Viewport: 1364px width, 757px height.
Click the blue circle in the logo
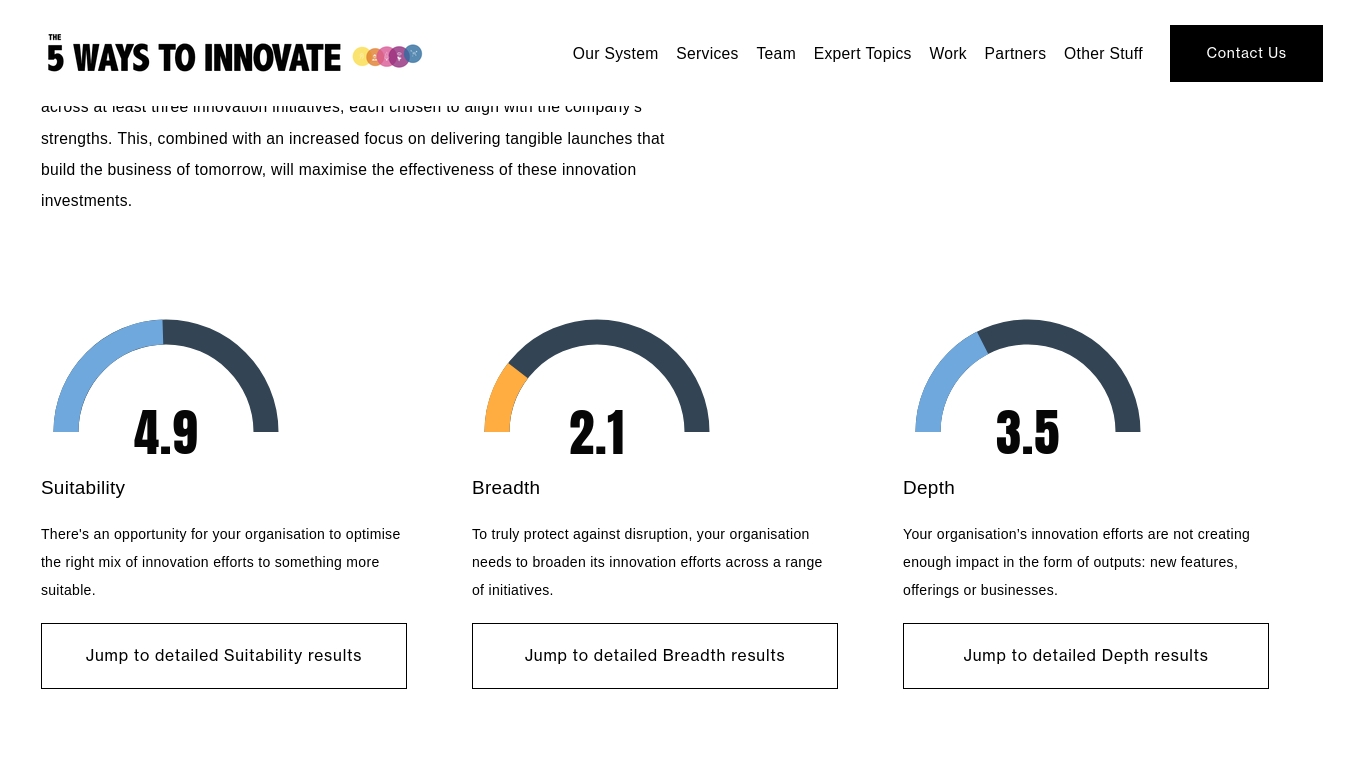click(413, 53)
